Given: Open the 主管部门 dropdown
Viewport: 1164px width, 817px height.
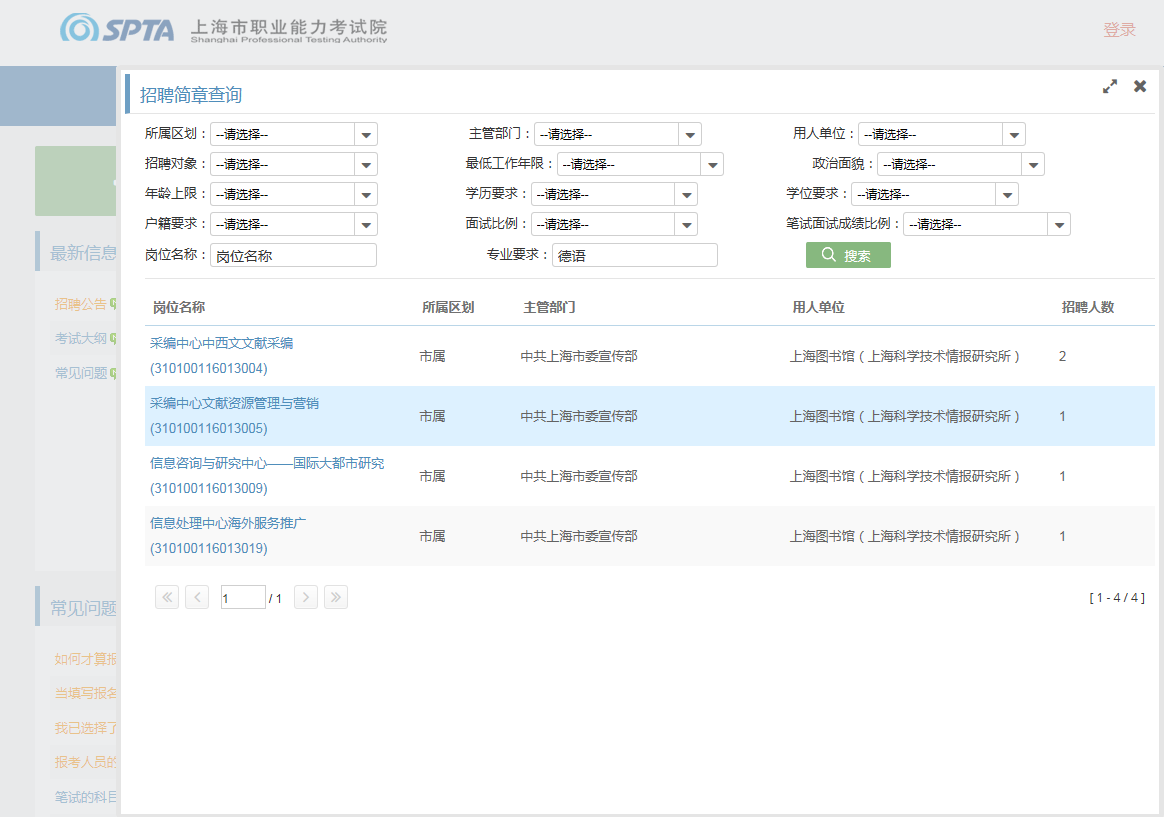Looking at the screenshot, I should pyautogui.click(x=618, y=134).
